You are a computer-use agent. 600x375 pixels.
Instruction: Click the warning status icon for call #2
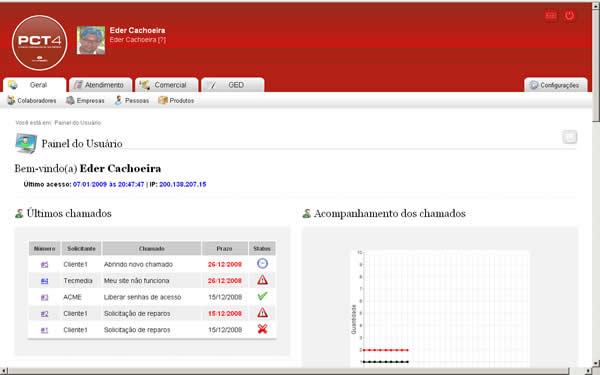(262, 313)
